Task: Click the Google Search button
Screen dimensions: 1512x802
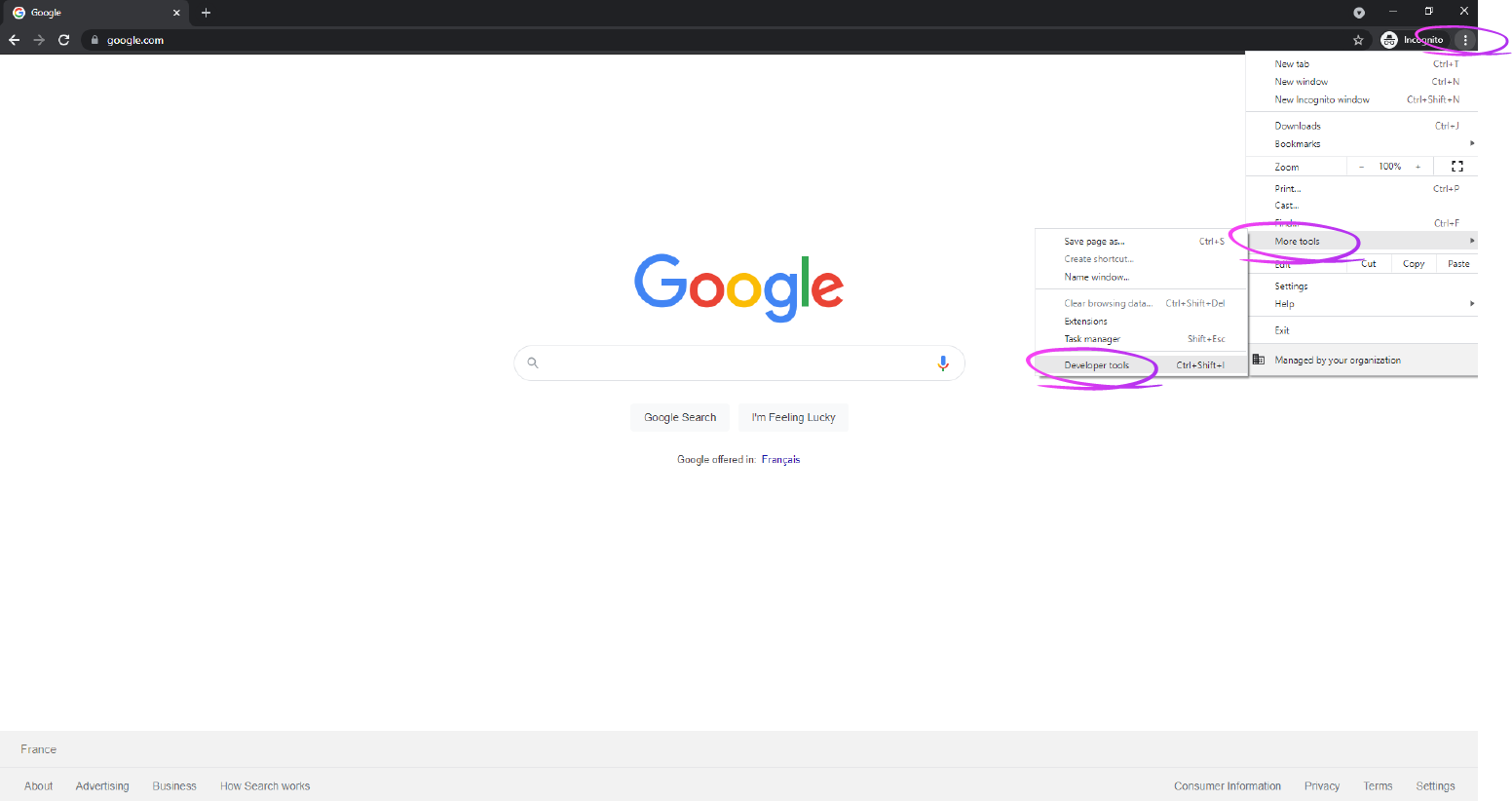Action: click(680, 417)
